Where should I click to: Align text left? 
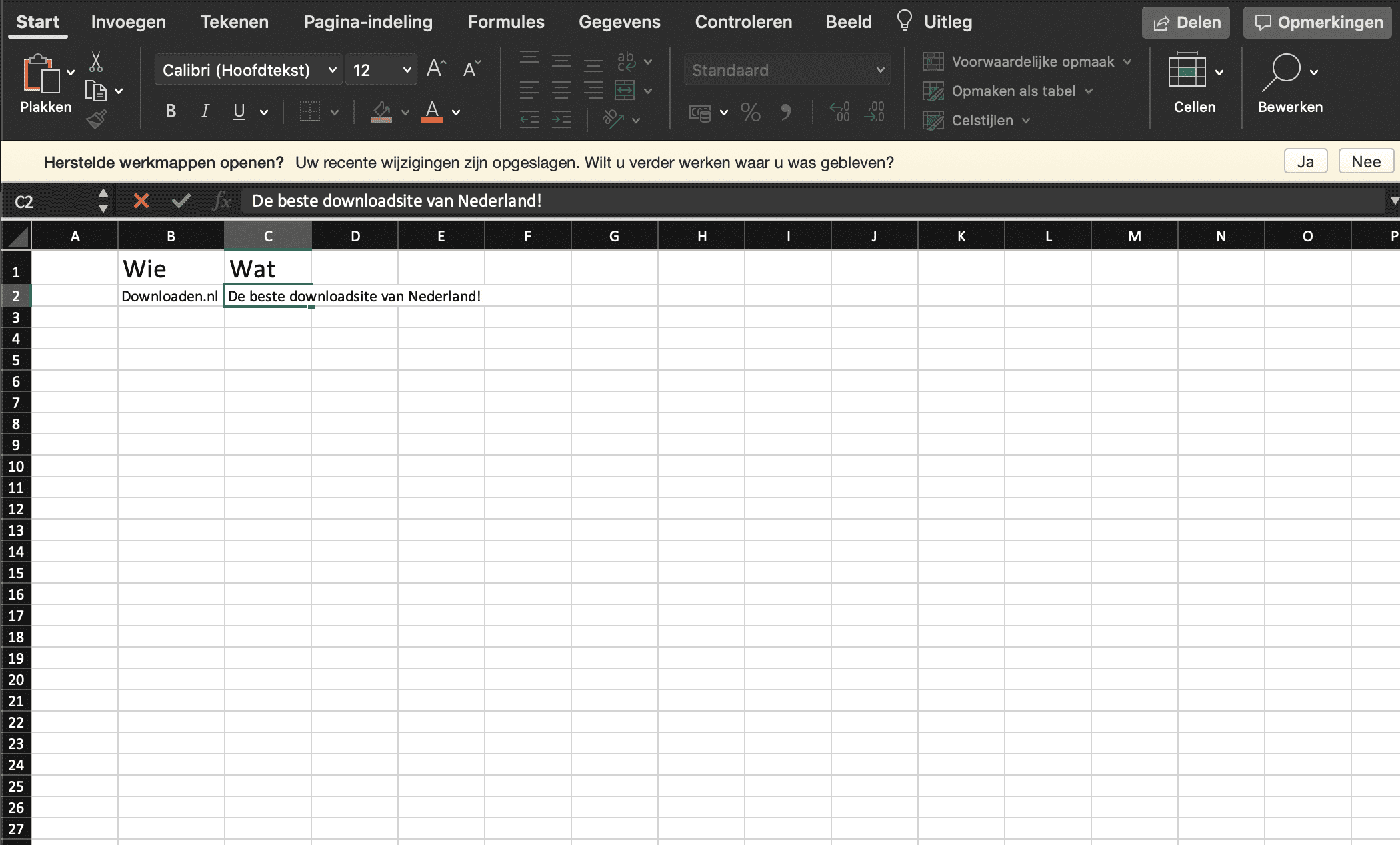click(529, 90)
